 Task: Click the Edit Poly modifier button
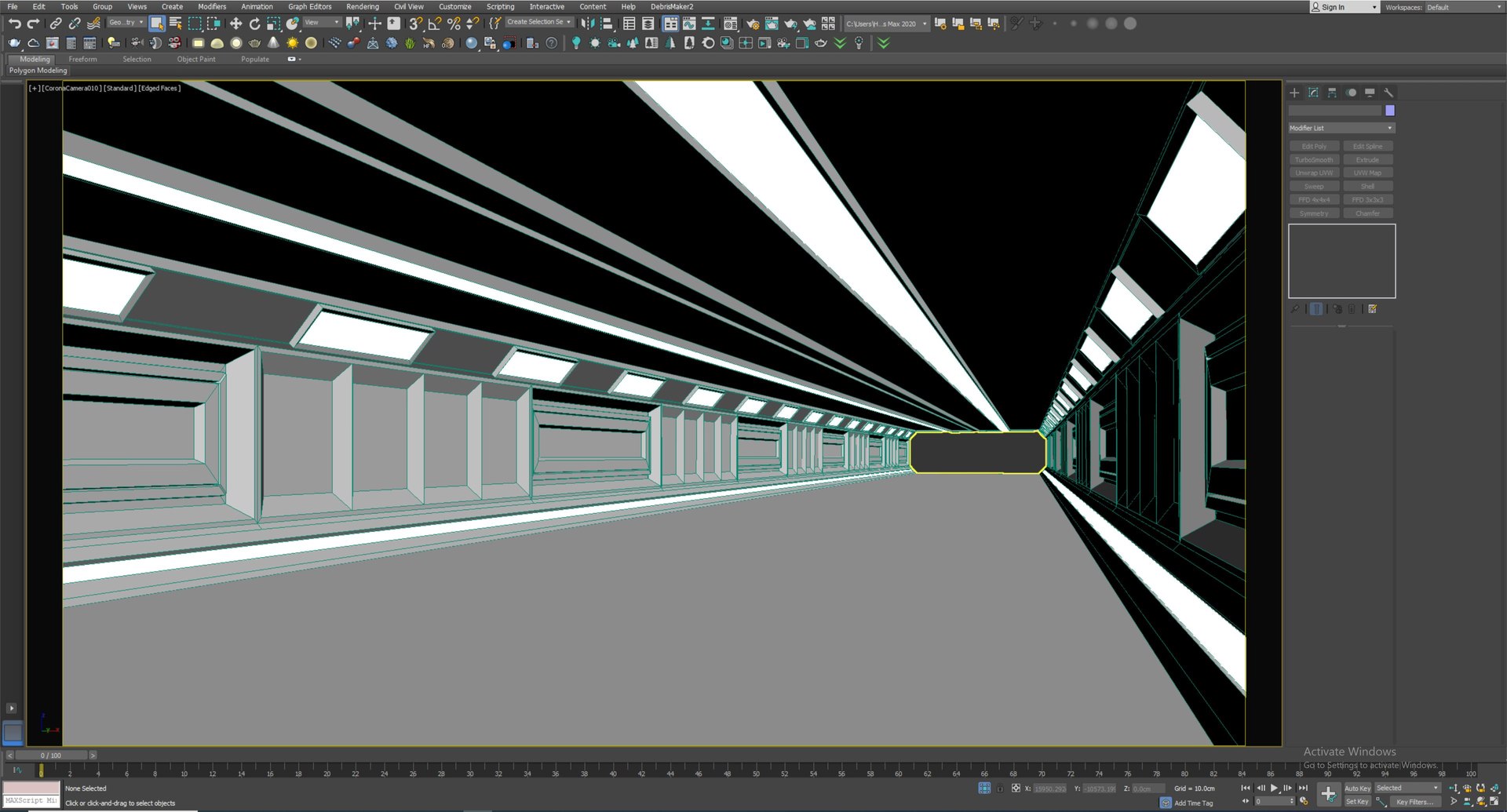click(x=1314, y=147)
